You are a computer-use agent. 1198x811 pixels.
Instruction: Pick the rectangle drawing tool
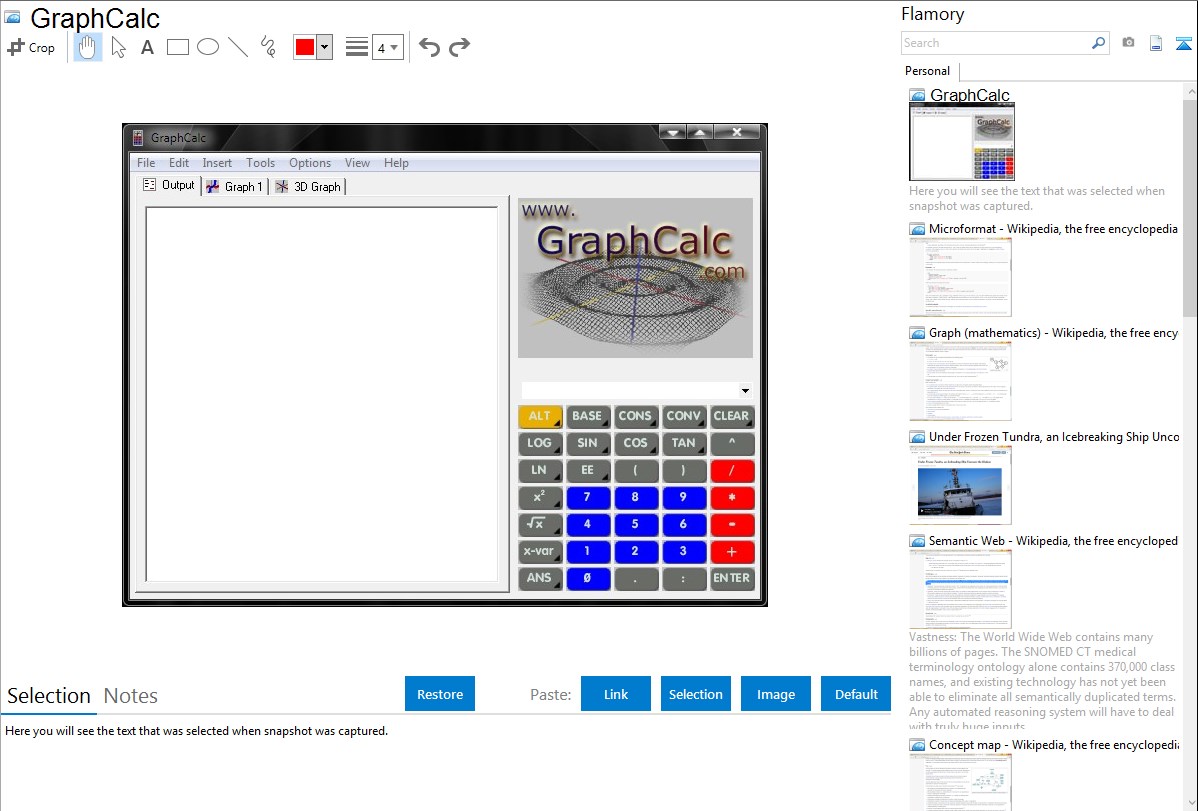coord(177,47)
